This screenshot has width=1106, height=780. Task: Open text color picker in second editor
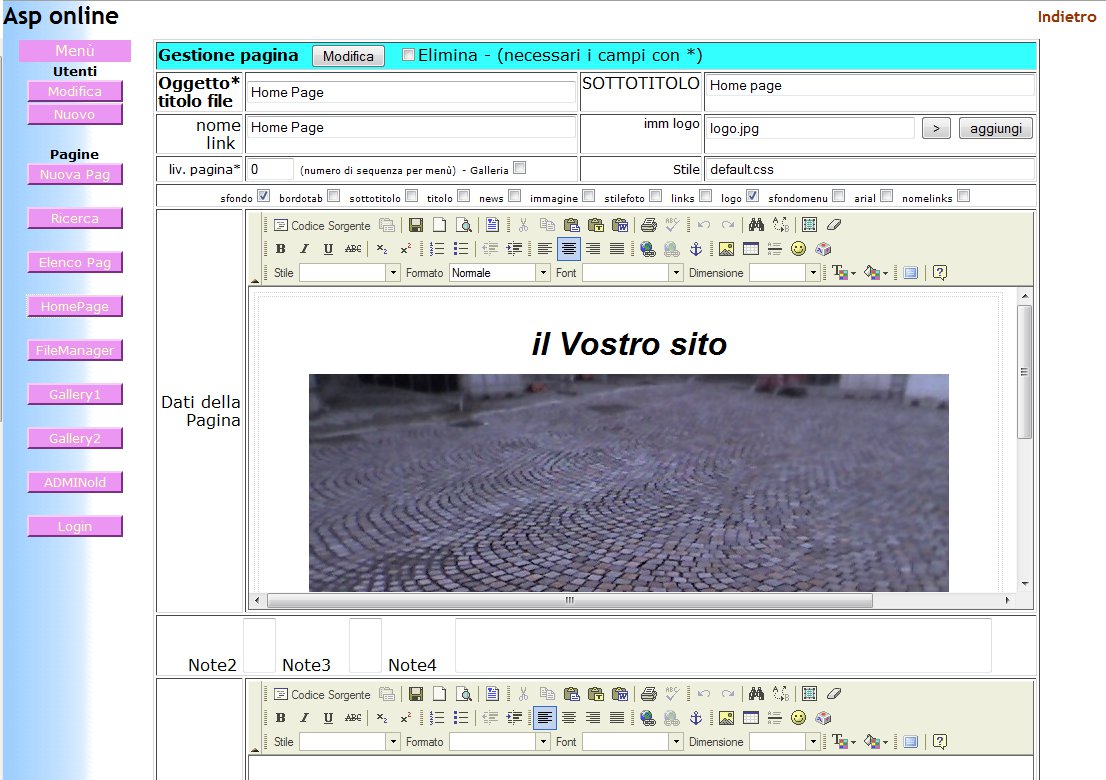click(844, 741)
